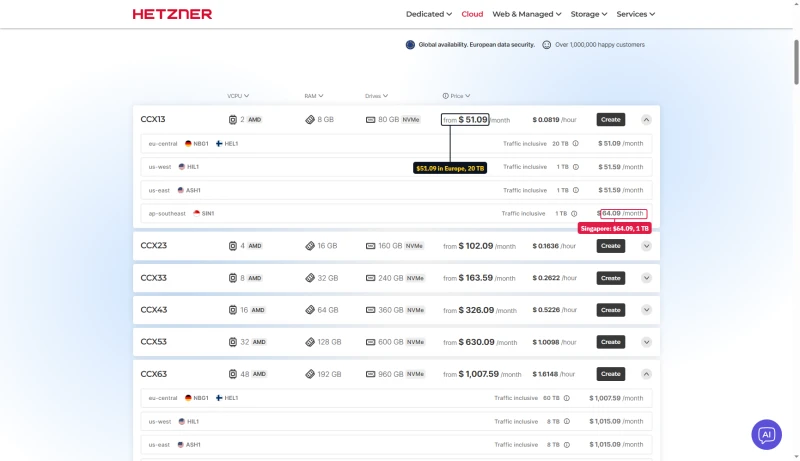The image size is (800, 461).
Task: Click the CPU icon in the CCX13 row
Action: point(233,120)
